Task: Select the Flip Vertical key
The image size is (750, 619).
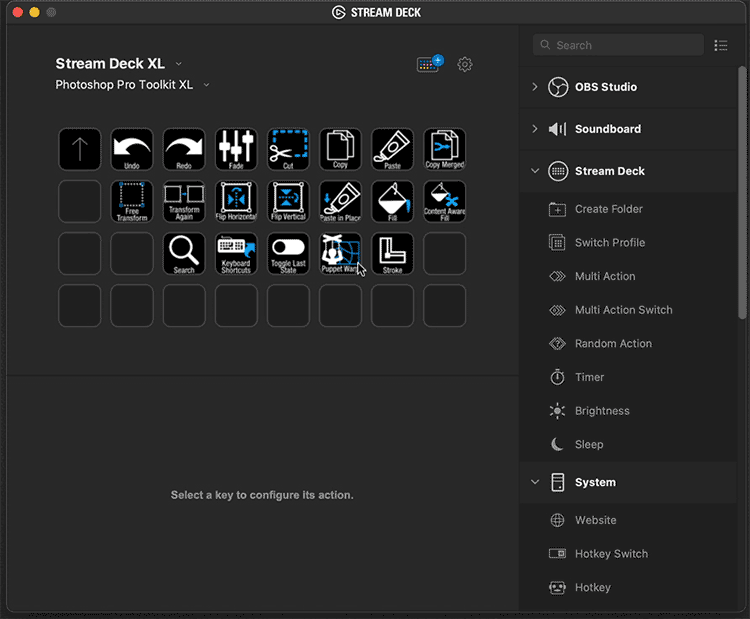Action: click(288, 201)
